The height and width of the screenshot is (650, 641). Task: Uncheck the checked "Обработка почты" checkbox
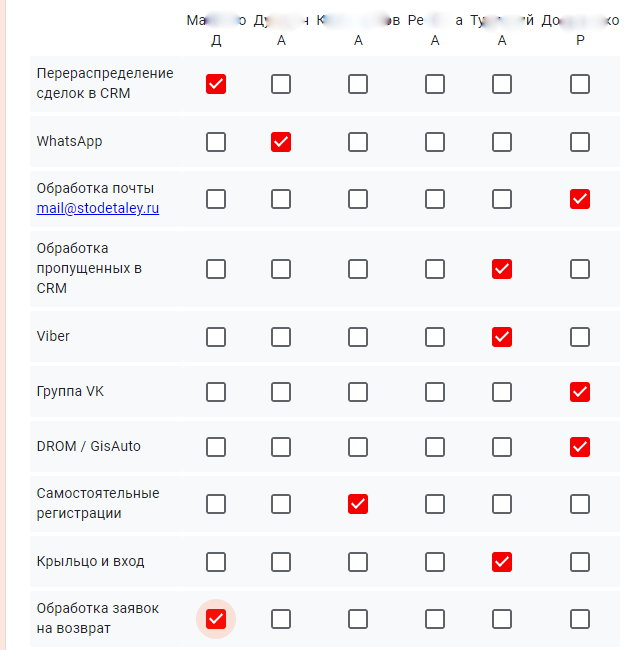(579, 199)
